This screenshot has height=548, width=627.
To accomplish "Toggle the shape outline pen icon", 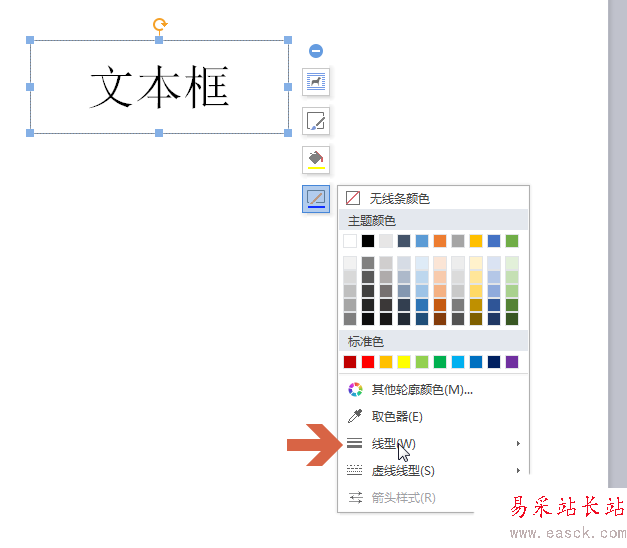I will (x=316, y=199).
